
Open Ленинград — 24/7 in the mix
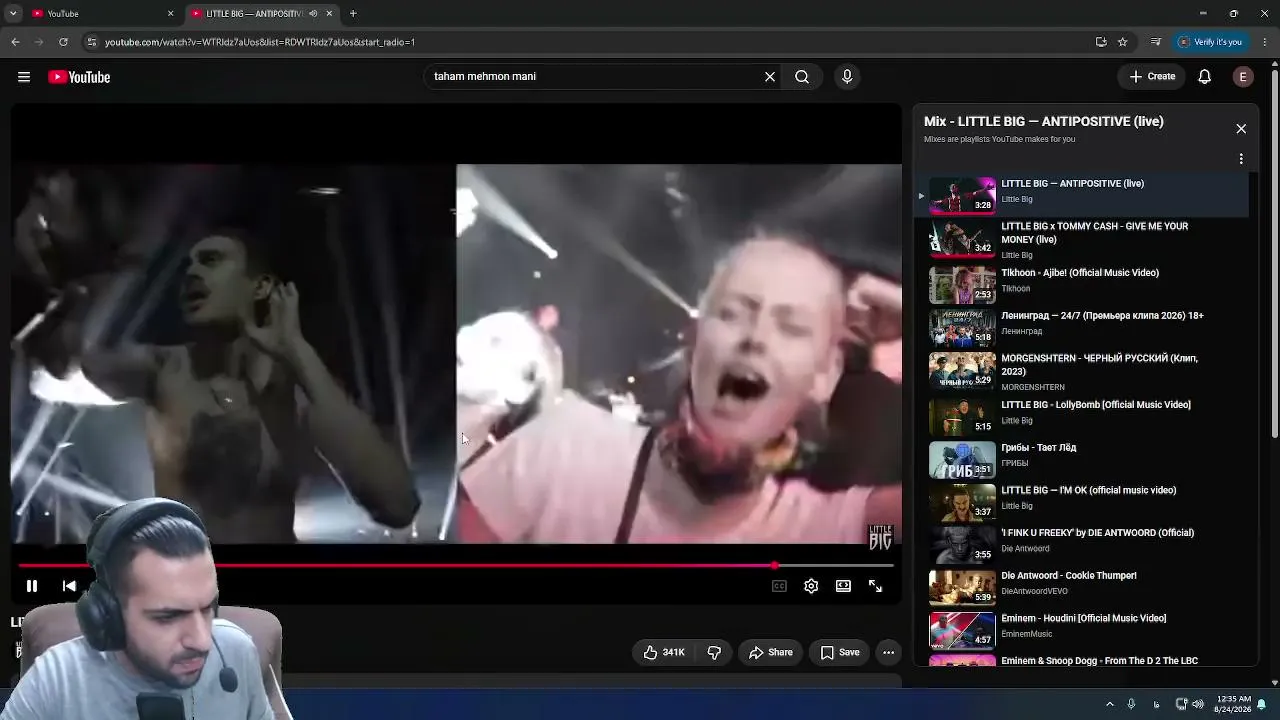pos(1084,326)
